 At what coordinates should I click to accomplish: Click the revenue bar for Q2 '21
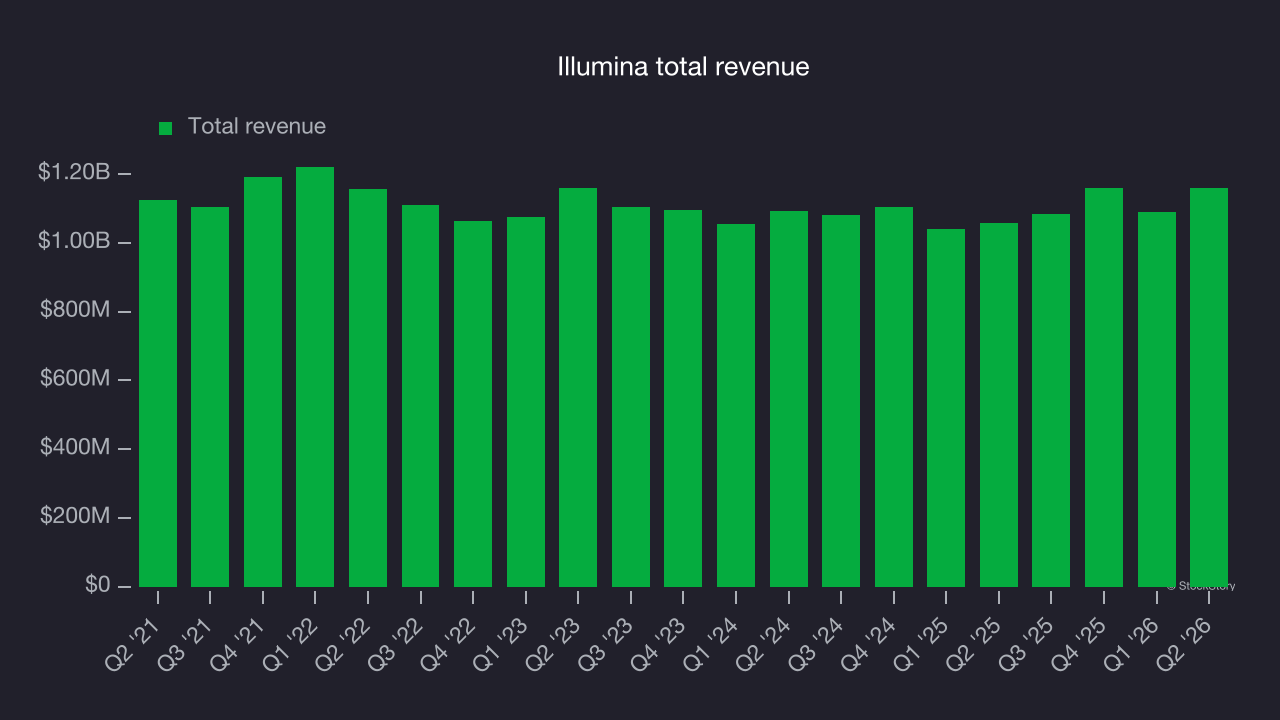(158, 393)
